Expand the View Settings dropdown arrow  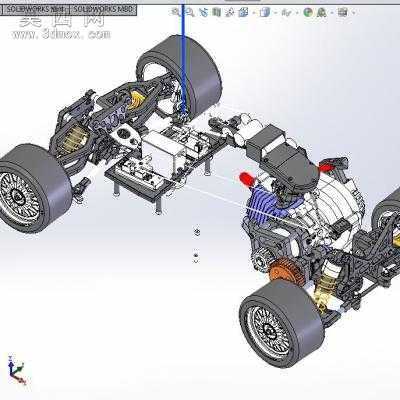pos(353,13)
